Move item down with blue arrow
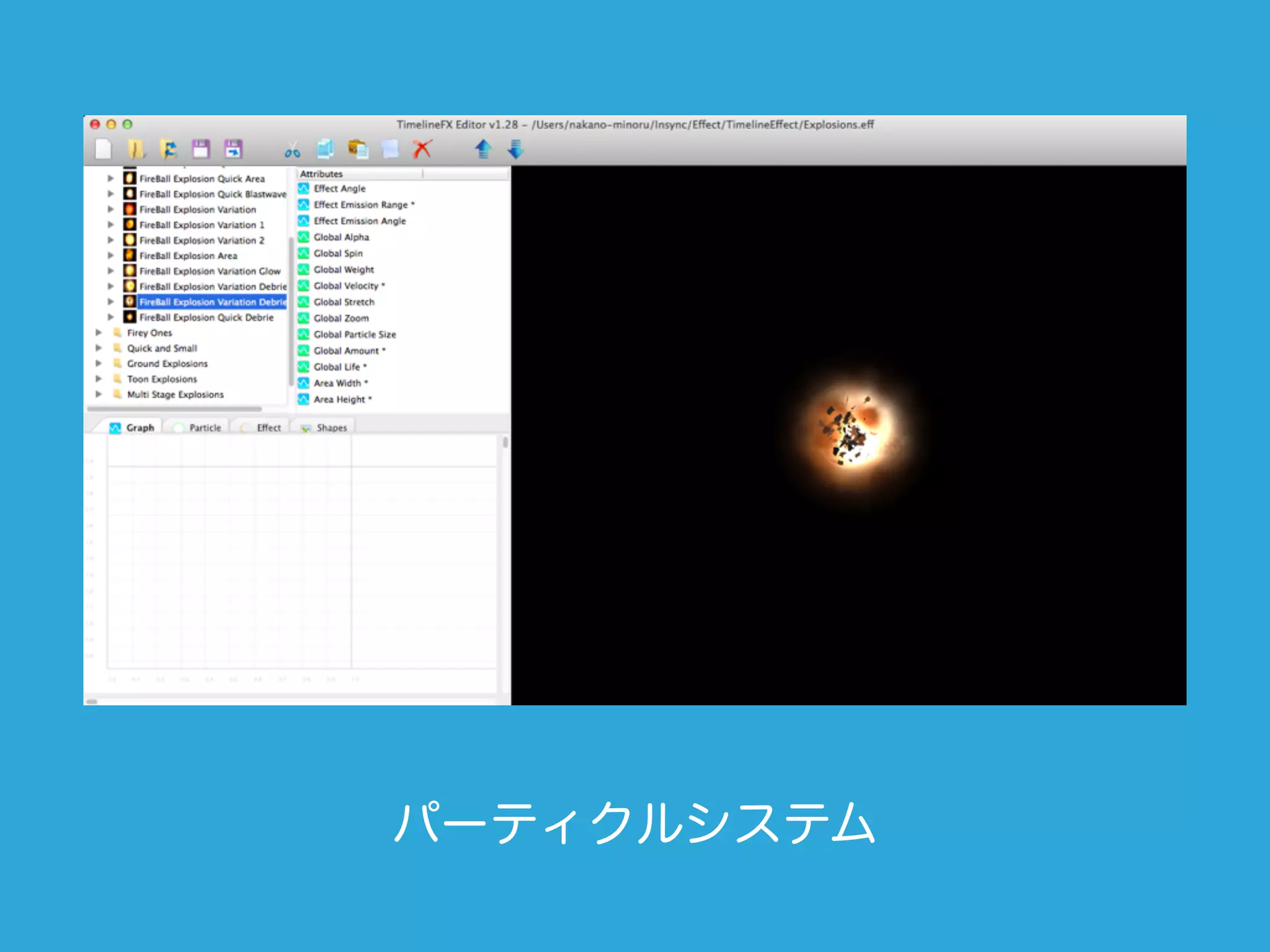The image size is (1270, 952). click(515, 149)
